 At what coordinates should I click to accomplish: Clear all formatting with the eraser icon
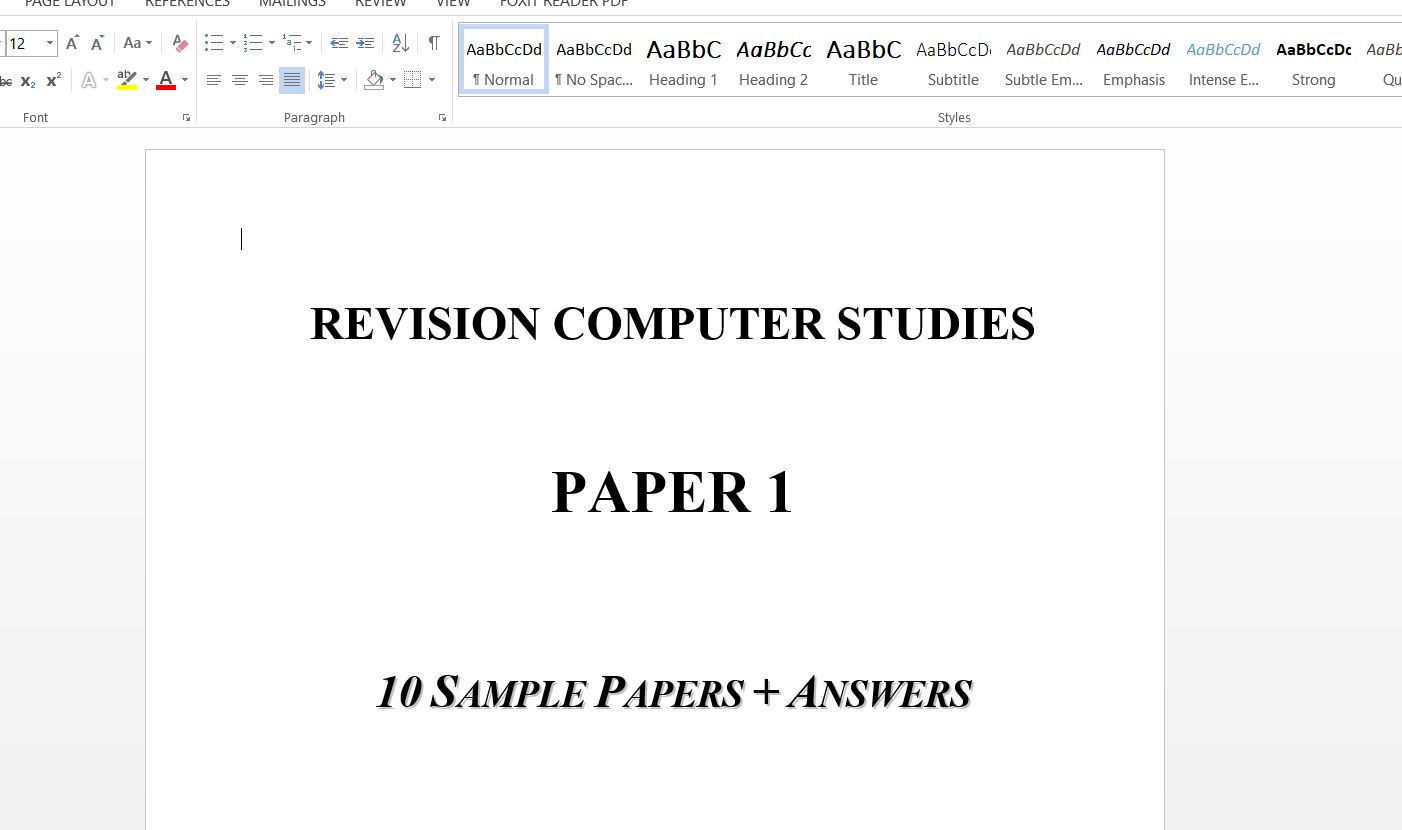click(x=179, y=43)
